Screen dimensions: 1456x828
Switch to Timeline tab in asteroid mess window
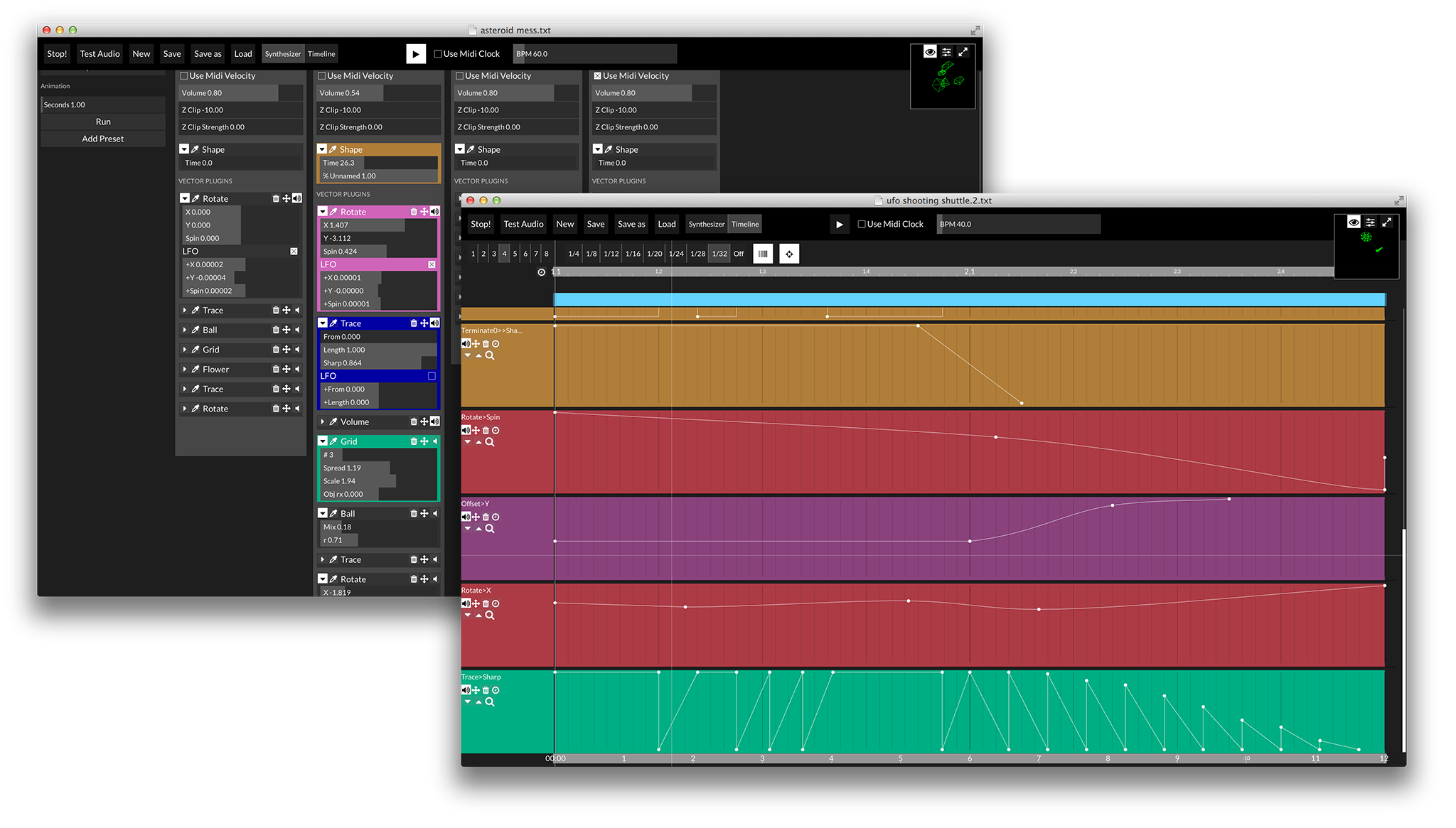pyautogui.click(x=321, y=54)
